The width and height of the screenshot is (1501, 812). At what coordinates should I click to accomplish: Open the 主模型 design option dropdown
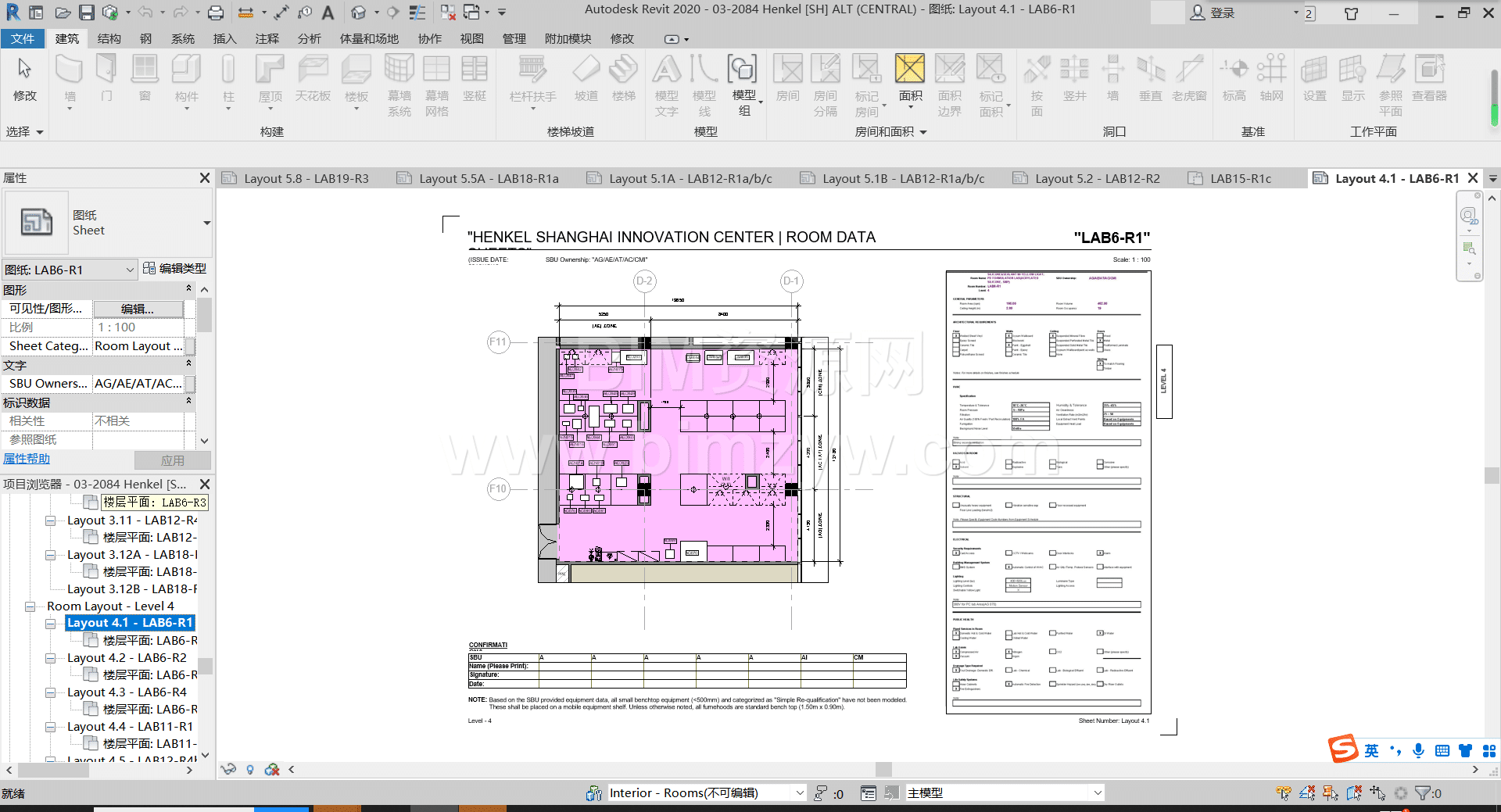(1098, 793)
